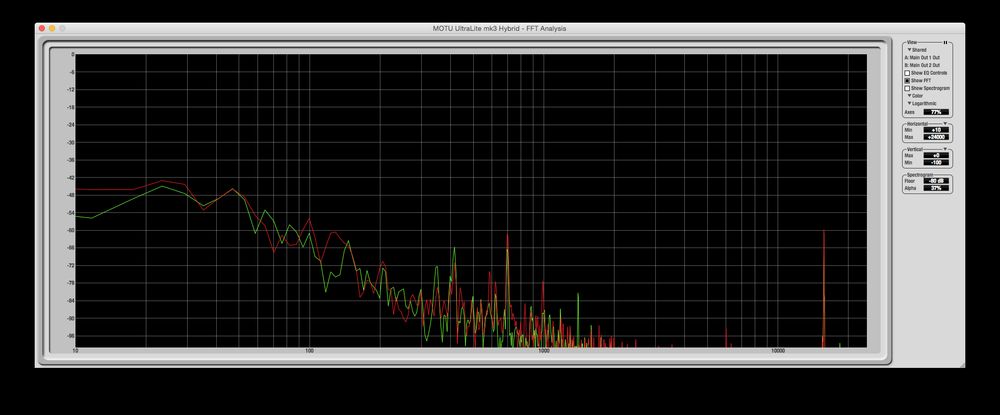Select the Axes 77% value field
Viewport: 1000px width, 415px height.
(936, 112)
